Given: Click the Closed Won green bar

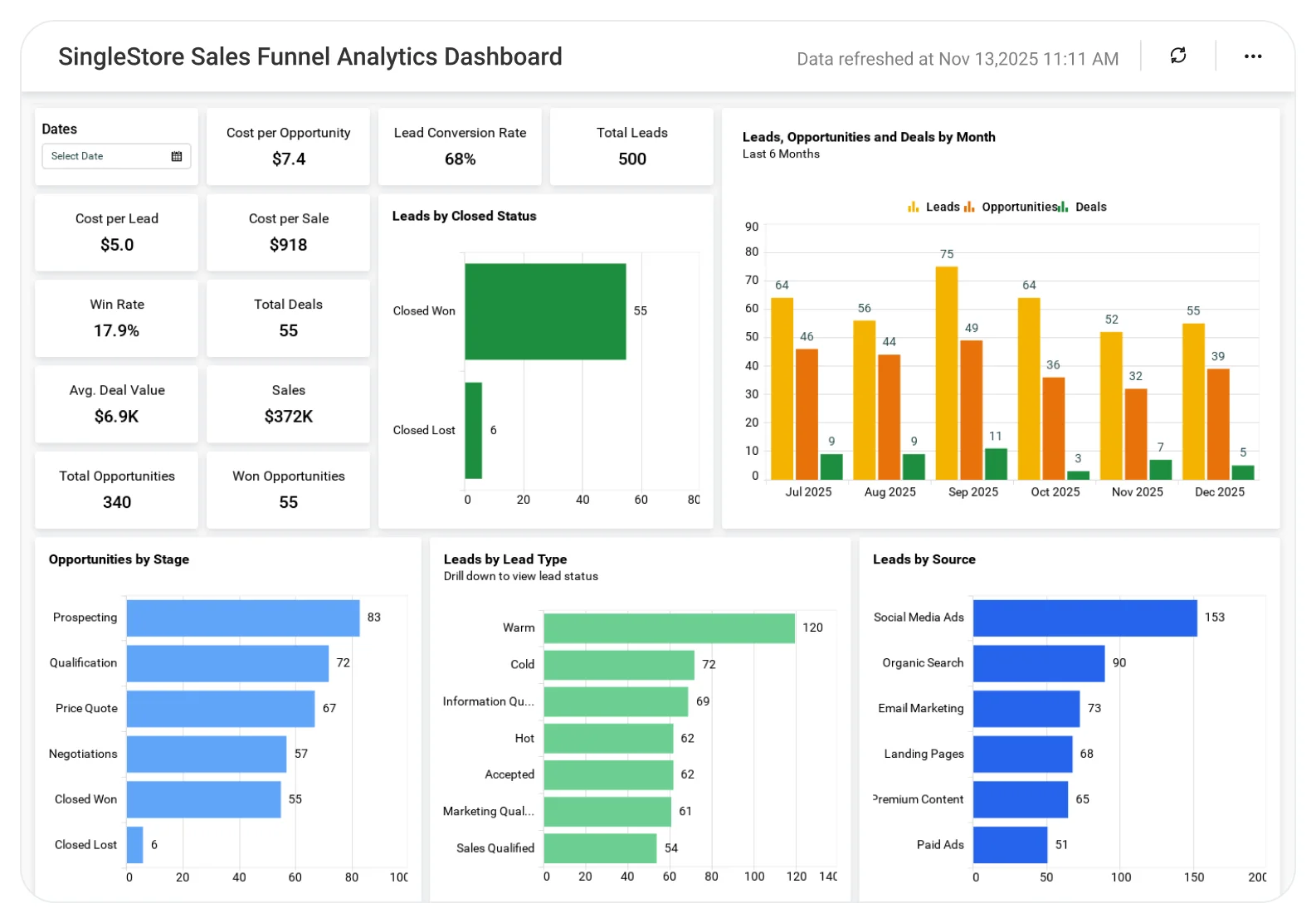Looking at the screenshot, I should click(x=545, y=311).
